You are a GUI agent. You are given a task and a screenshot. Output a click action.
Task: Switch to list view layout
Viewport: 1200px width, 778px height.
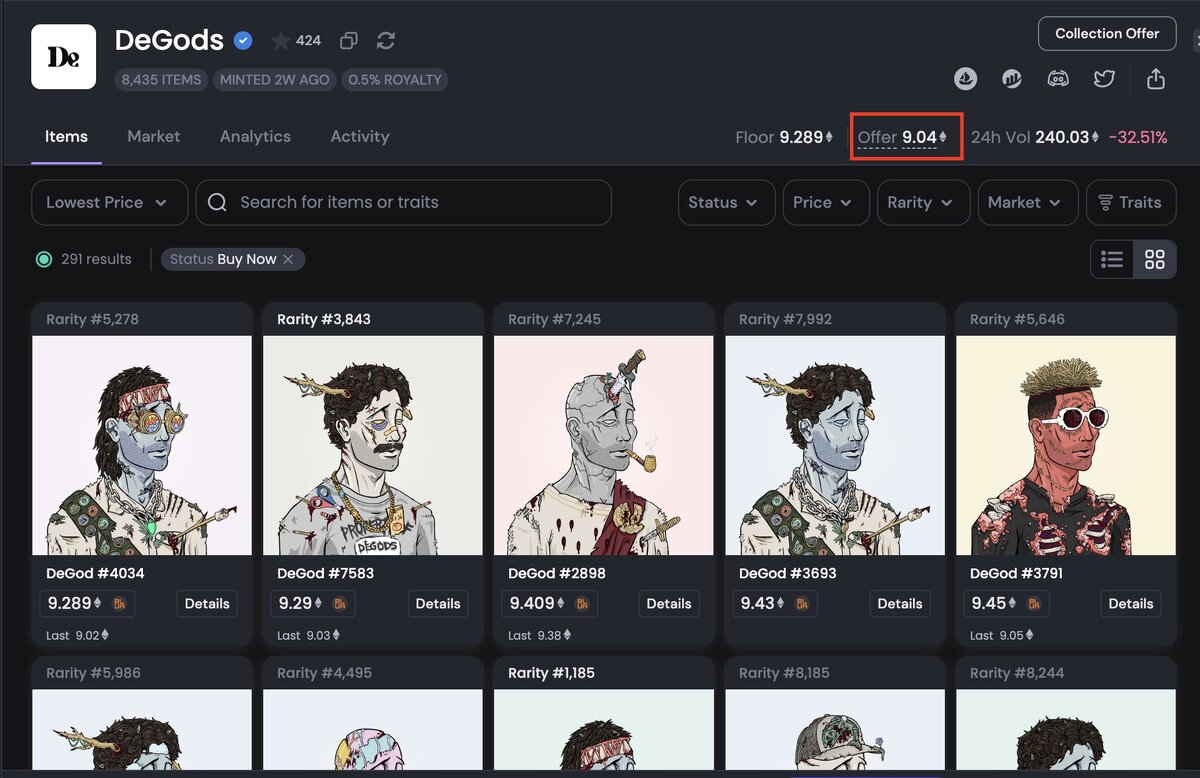click(1112, 260)
